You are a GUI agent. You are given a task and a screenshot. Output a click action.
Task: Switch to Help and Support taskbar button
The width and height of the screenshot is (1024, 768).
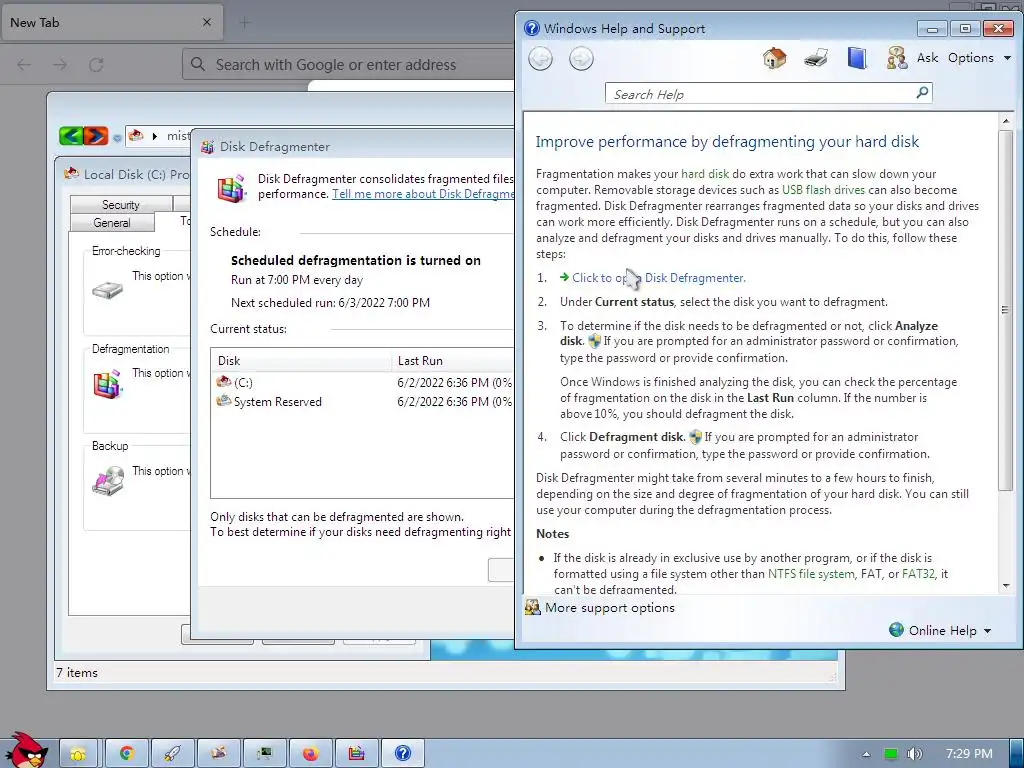click(403, 754)
